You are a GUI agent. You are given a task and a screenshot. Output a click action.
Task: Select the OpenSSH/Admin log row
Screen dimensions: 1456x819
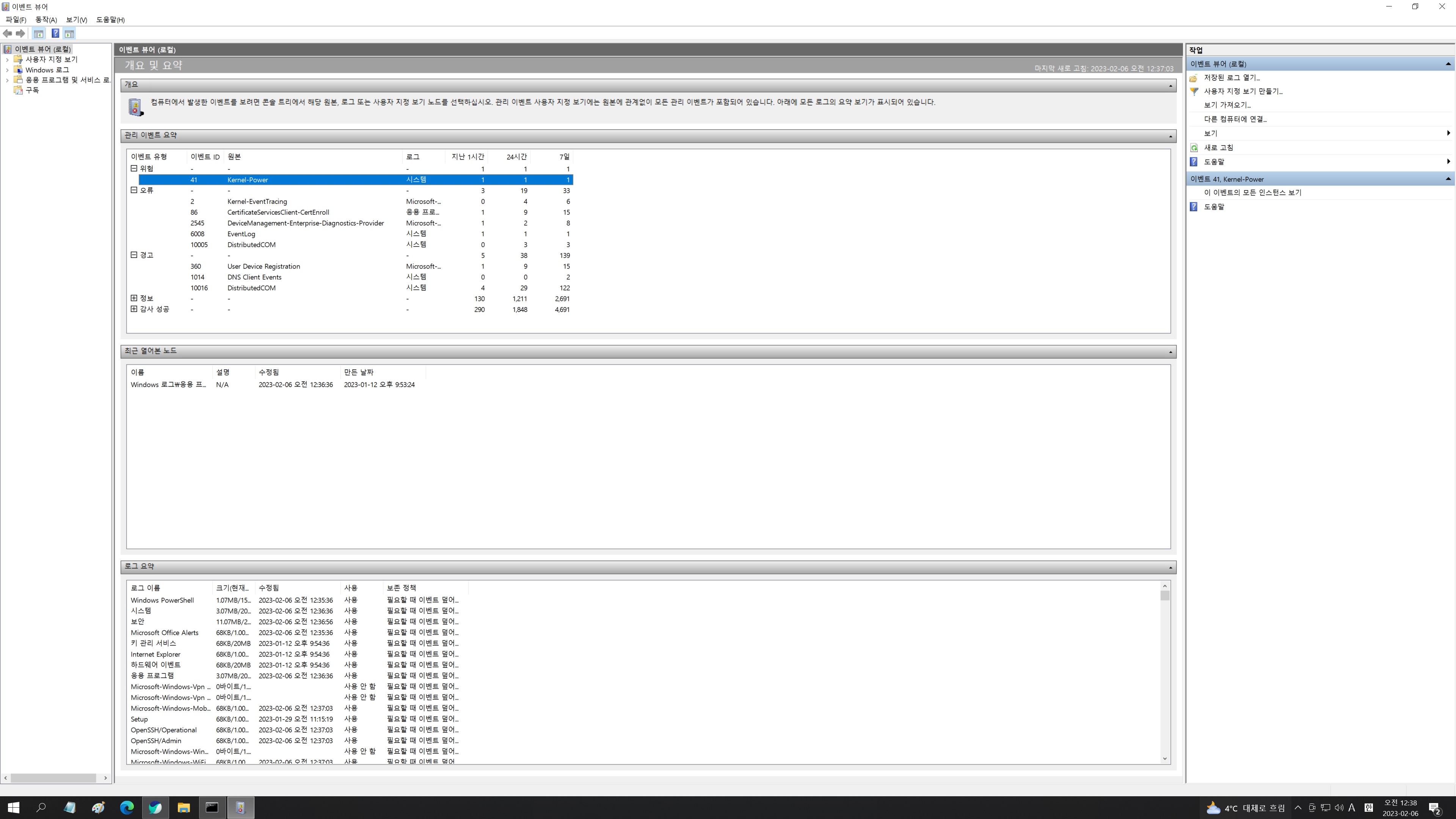298,741
